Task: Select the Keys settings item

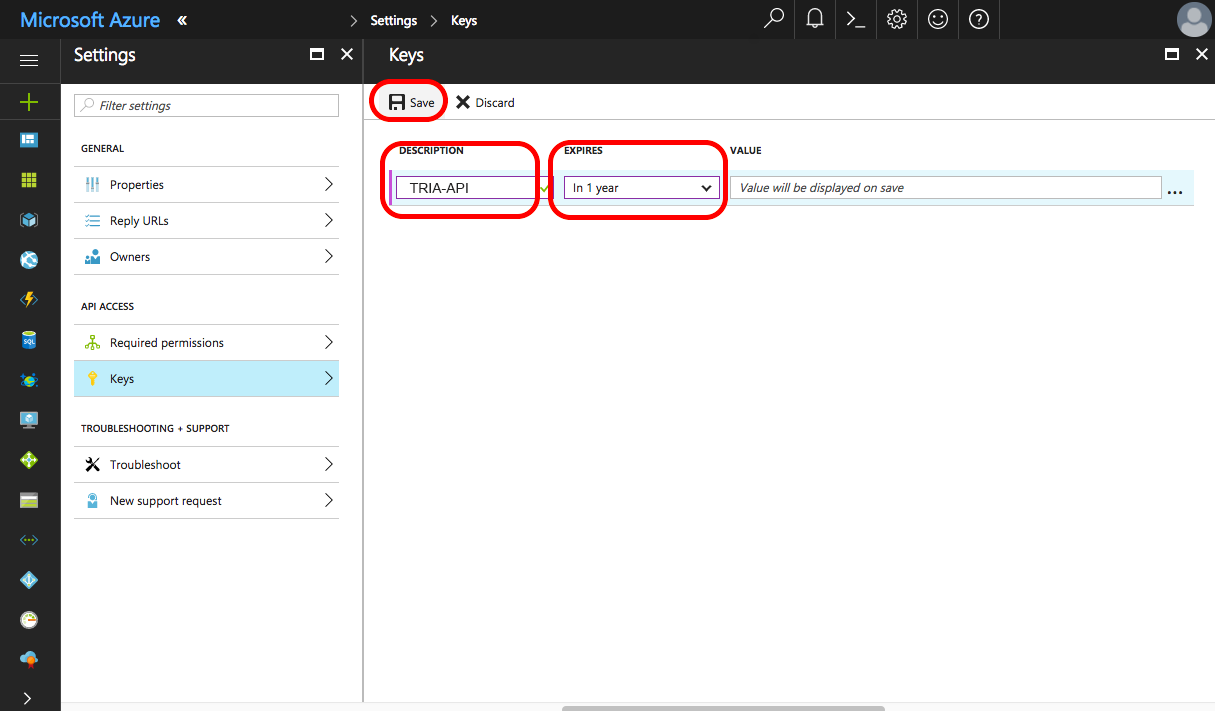Action: click(206, 379)
